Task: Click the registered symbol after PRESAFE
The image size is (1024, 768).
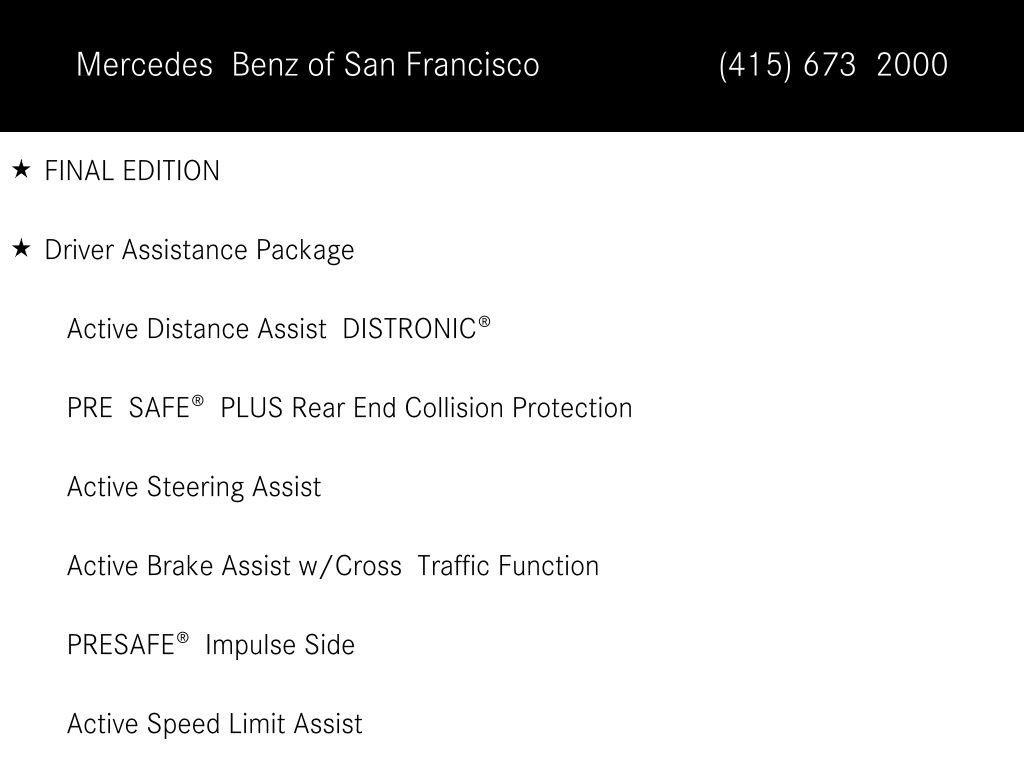Action: click(x=183, y=637)
